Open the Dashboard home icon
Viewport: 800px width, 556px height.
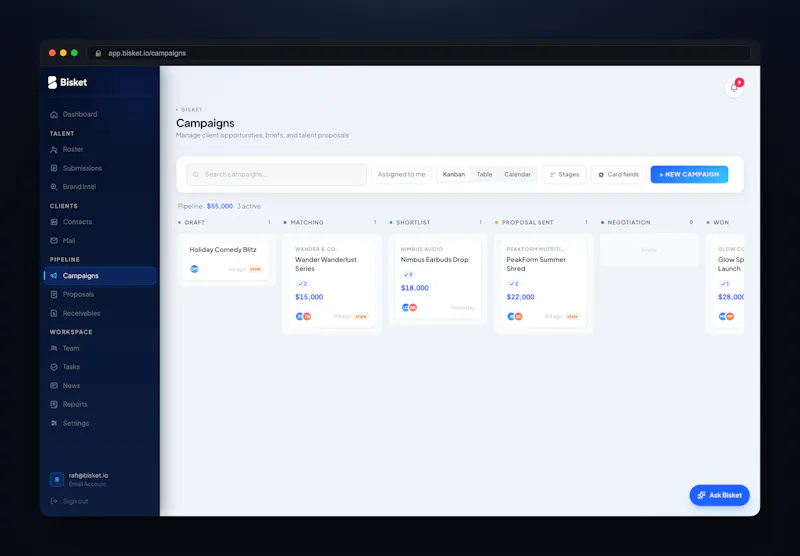click(54, 114)
